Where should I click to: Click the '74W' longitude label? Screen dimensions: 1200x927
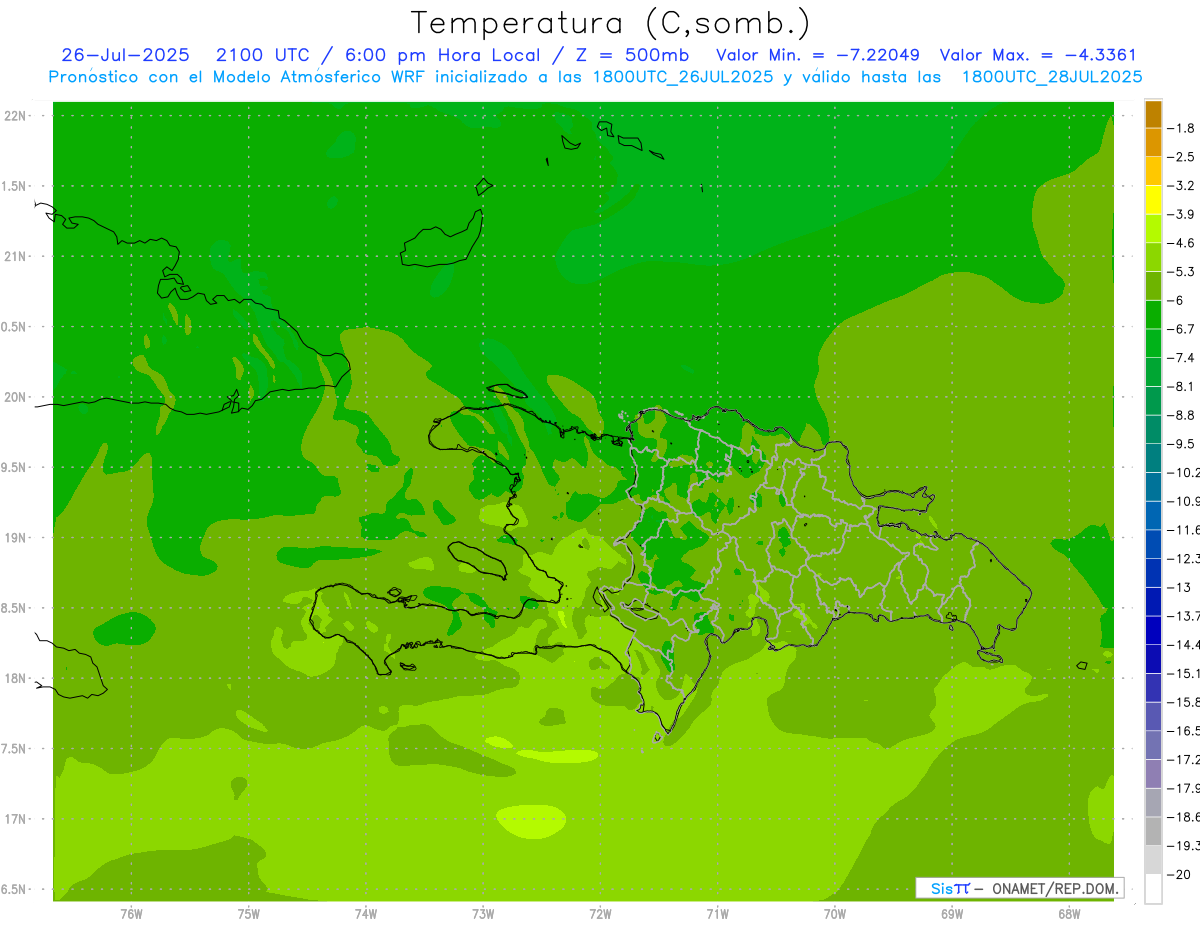pos(366,914)
